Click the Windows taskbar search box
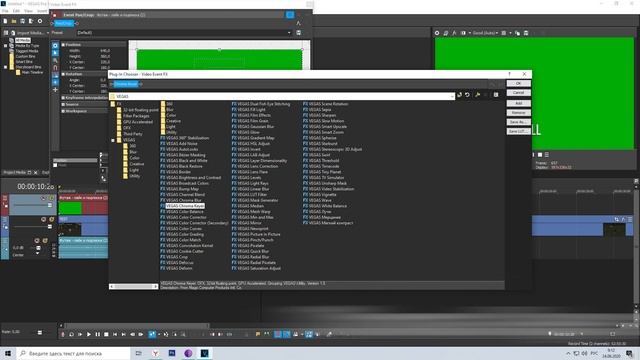This screenshot has width=640, height=360. click(73, 353)
